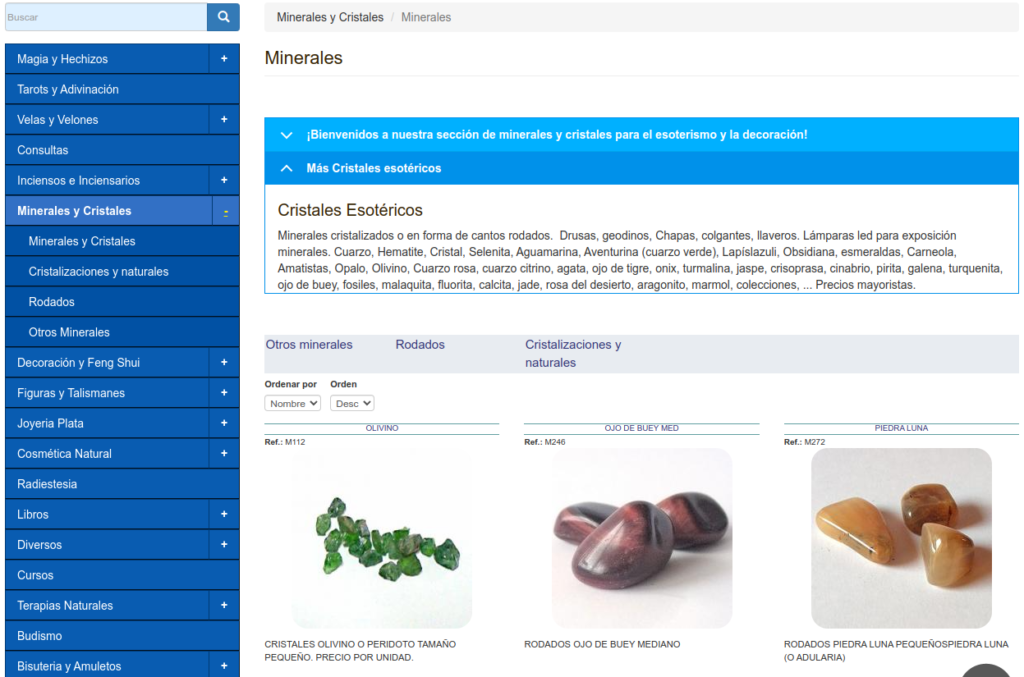Collapse Minerales y Cristales minus icon
Image resolution: width=1024 pixels, height=677 pixels.
coord(225,212)
